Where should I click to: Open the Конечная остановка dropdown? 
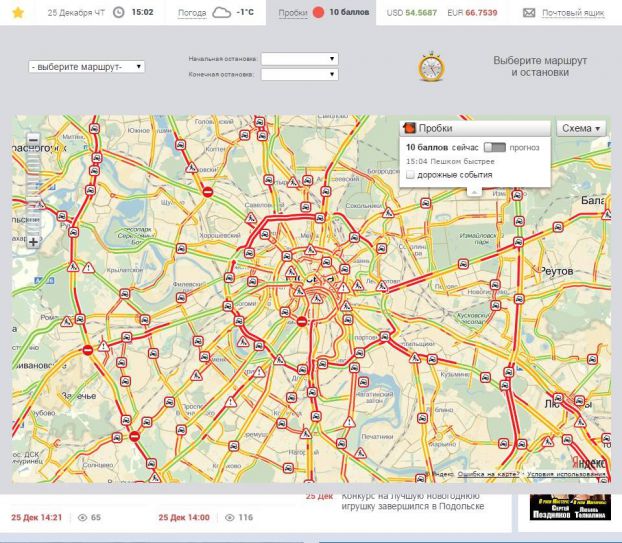(299, 74)
